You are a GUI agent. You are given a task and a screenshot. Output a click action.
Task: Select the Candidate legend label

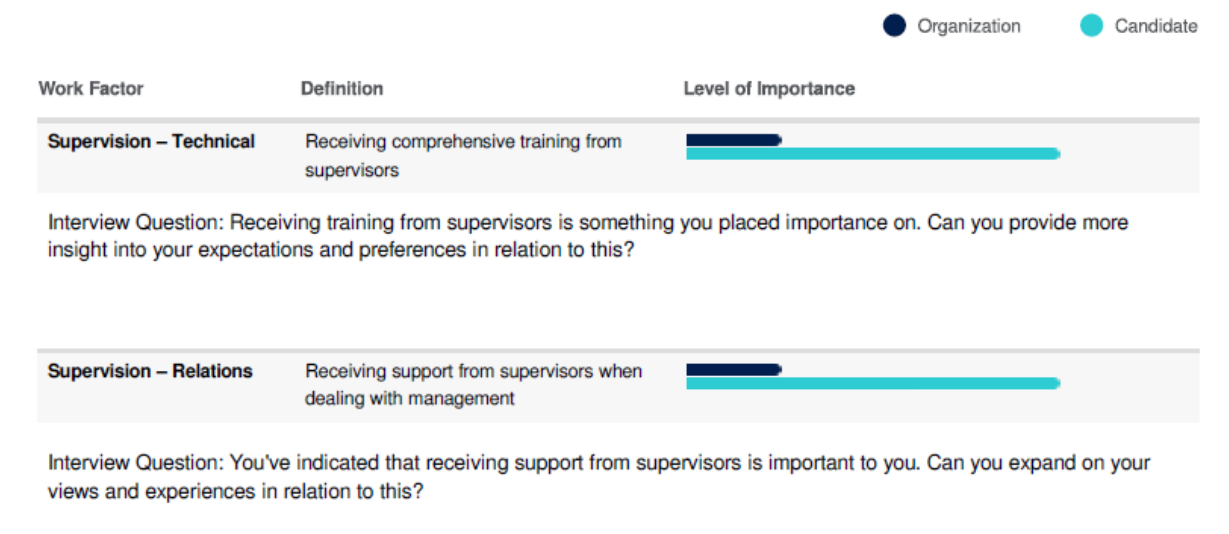click(1156, 26)
